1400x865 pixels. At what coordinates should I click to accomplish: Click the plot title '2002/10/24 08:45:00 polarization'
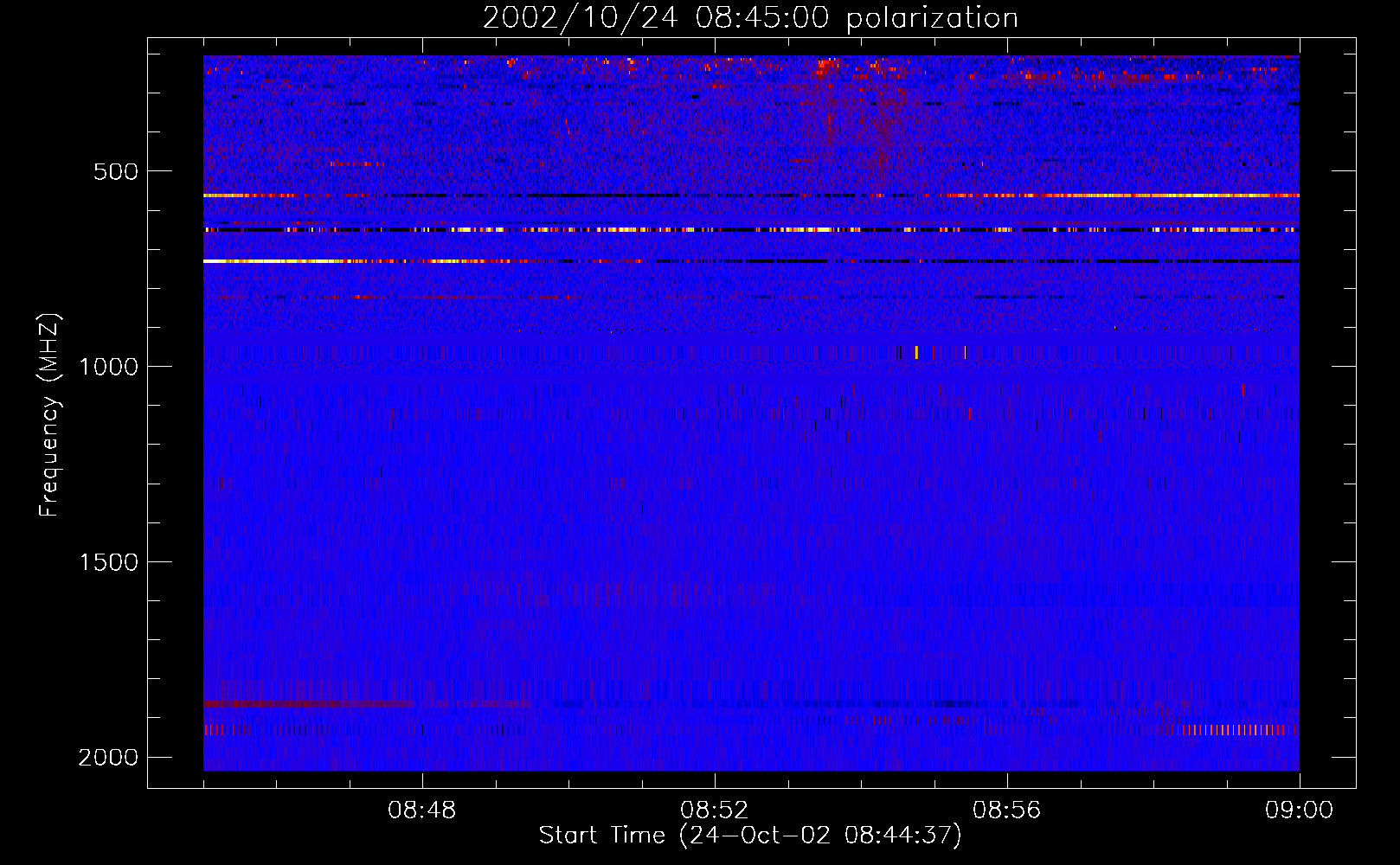pyautogui.click(x=750, y=18)
